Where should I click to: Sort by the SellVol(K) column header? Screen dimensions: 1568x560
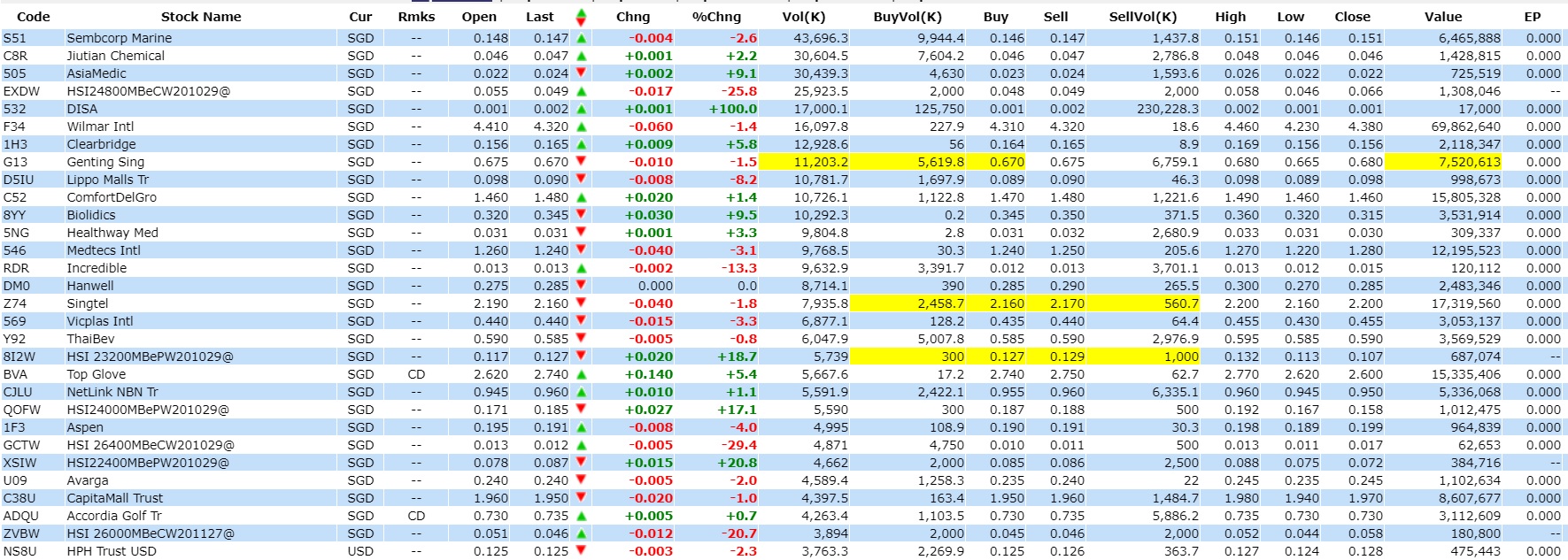1143,17
